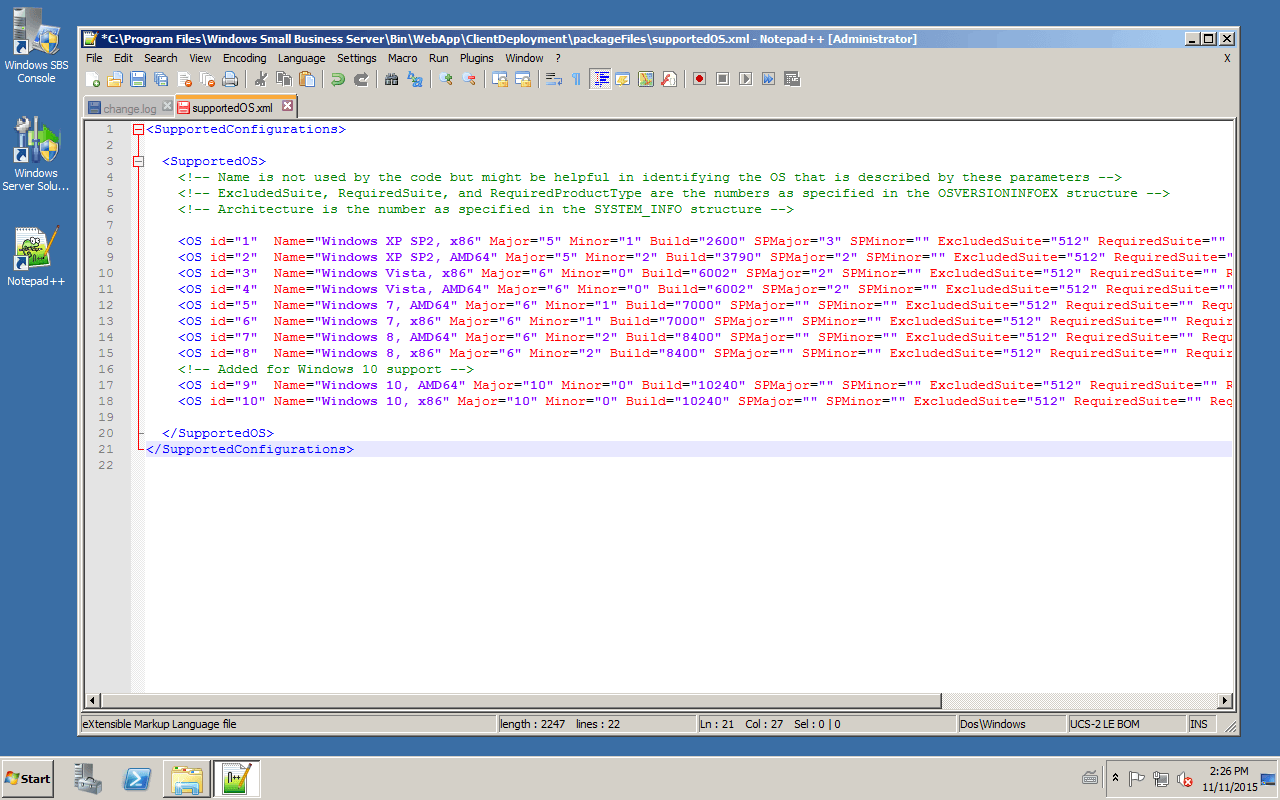The width and height of the screenshot is (1280, 800).
Task: Open the Function List panel
Action: 669,79
